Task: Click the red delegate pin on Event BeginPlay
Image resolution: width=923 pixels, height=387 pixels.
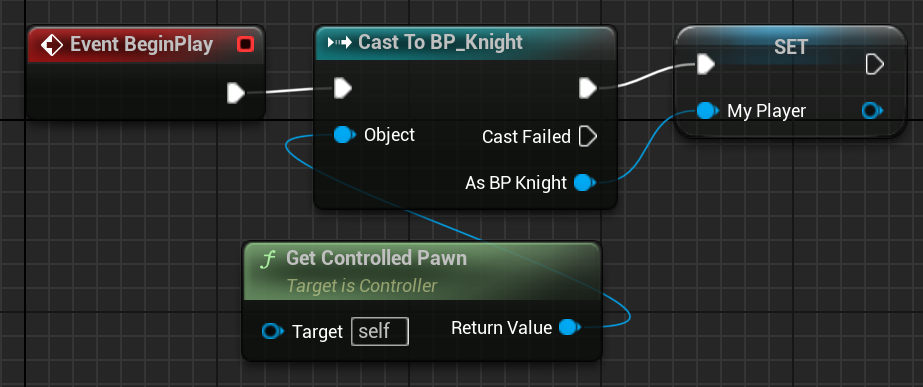Action: coord(245,44)
